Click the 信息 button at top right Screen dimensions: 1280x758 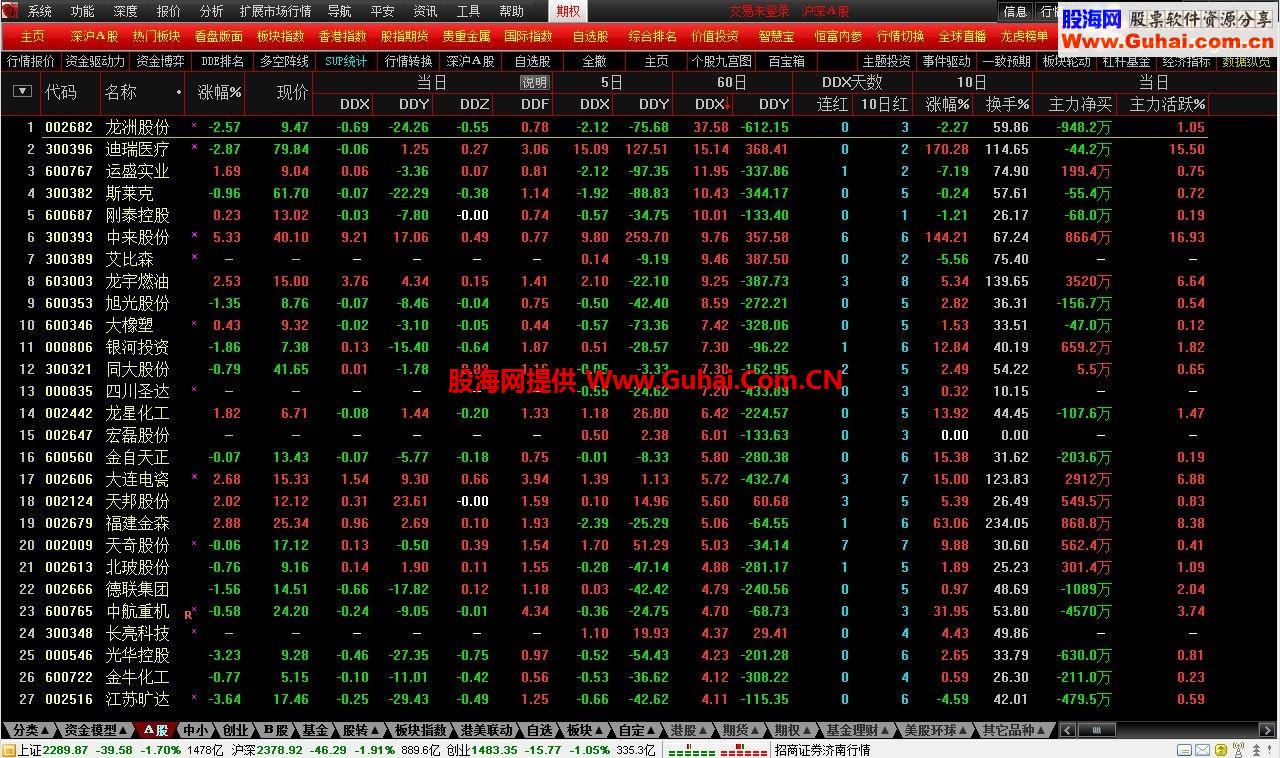click(x=1015, y=12)
